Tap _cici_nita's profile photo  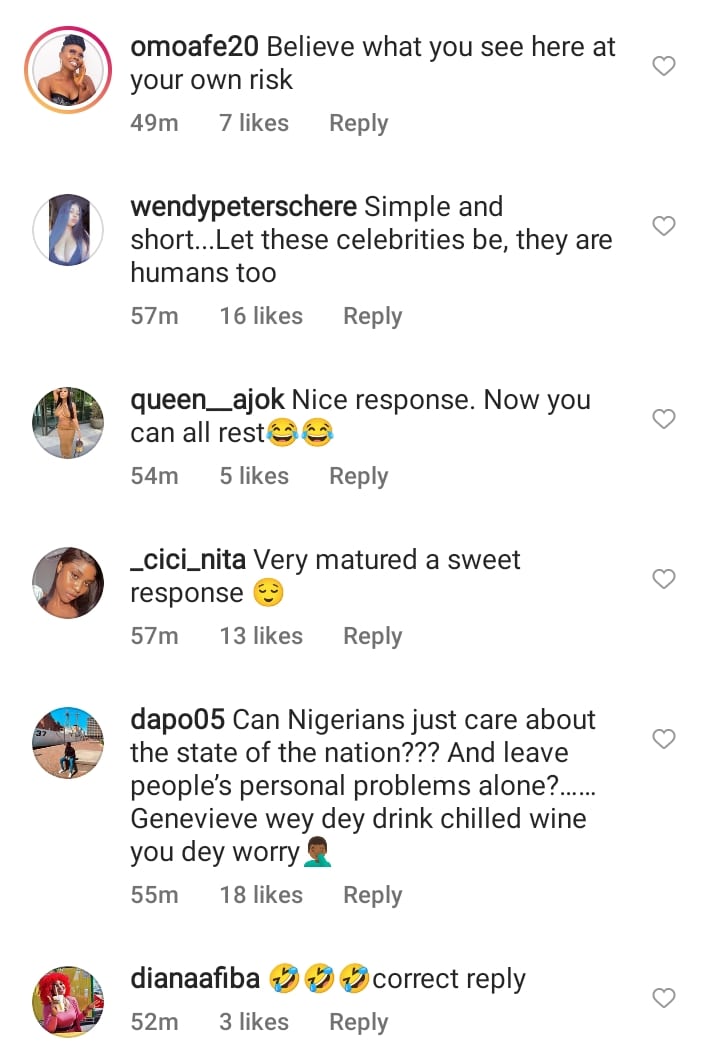point(68,582)
